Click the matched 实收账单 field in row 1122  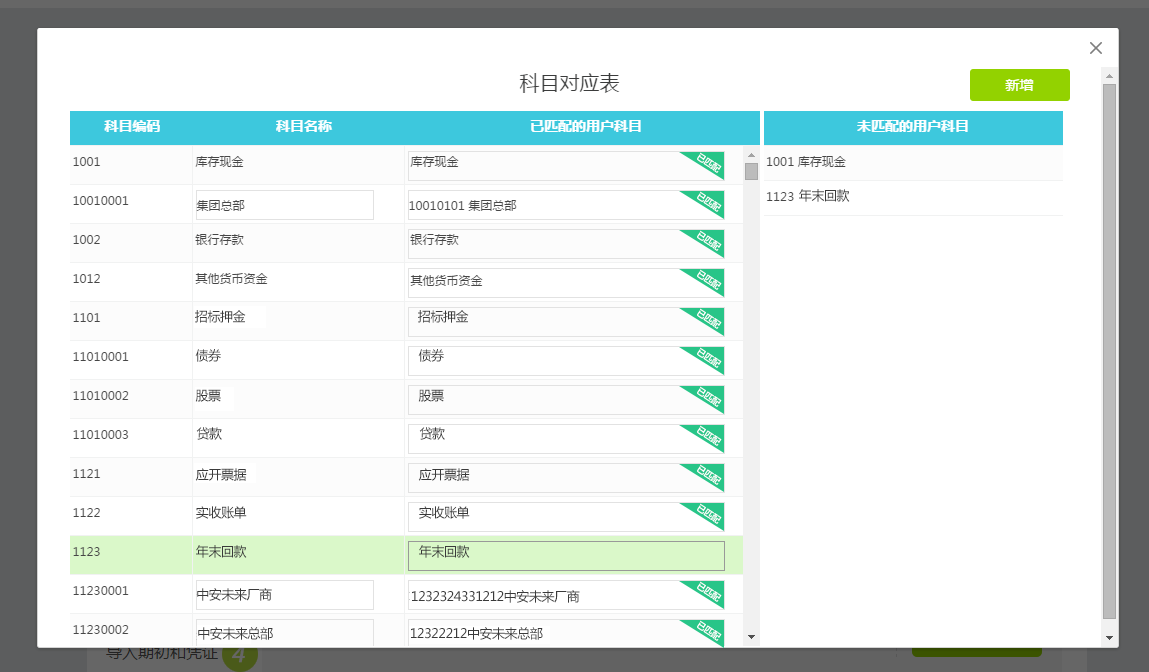(x=566, y=517)
